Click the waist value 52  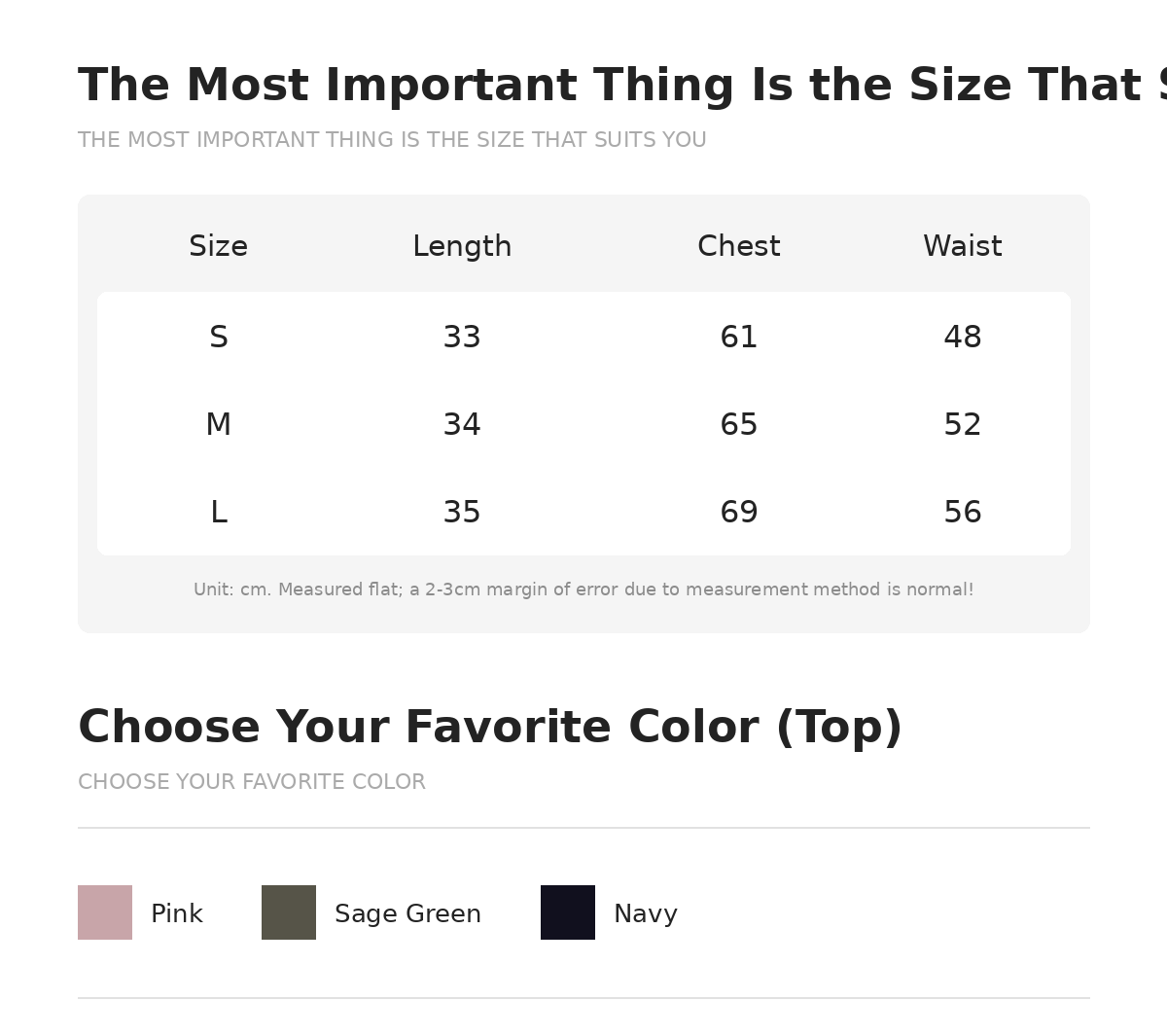(963, 425)
